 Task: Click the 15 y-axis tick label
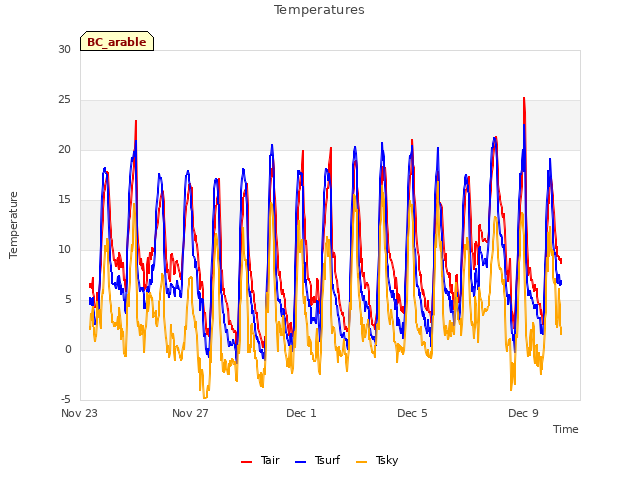(64, 200)
